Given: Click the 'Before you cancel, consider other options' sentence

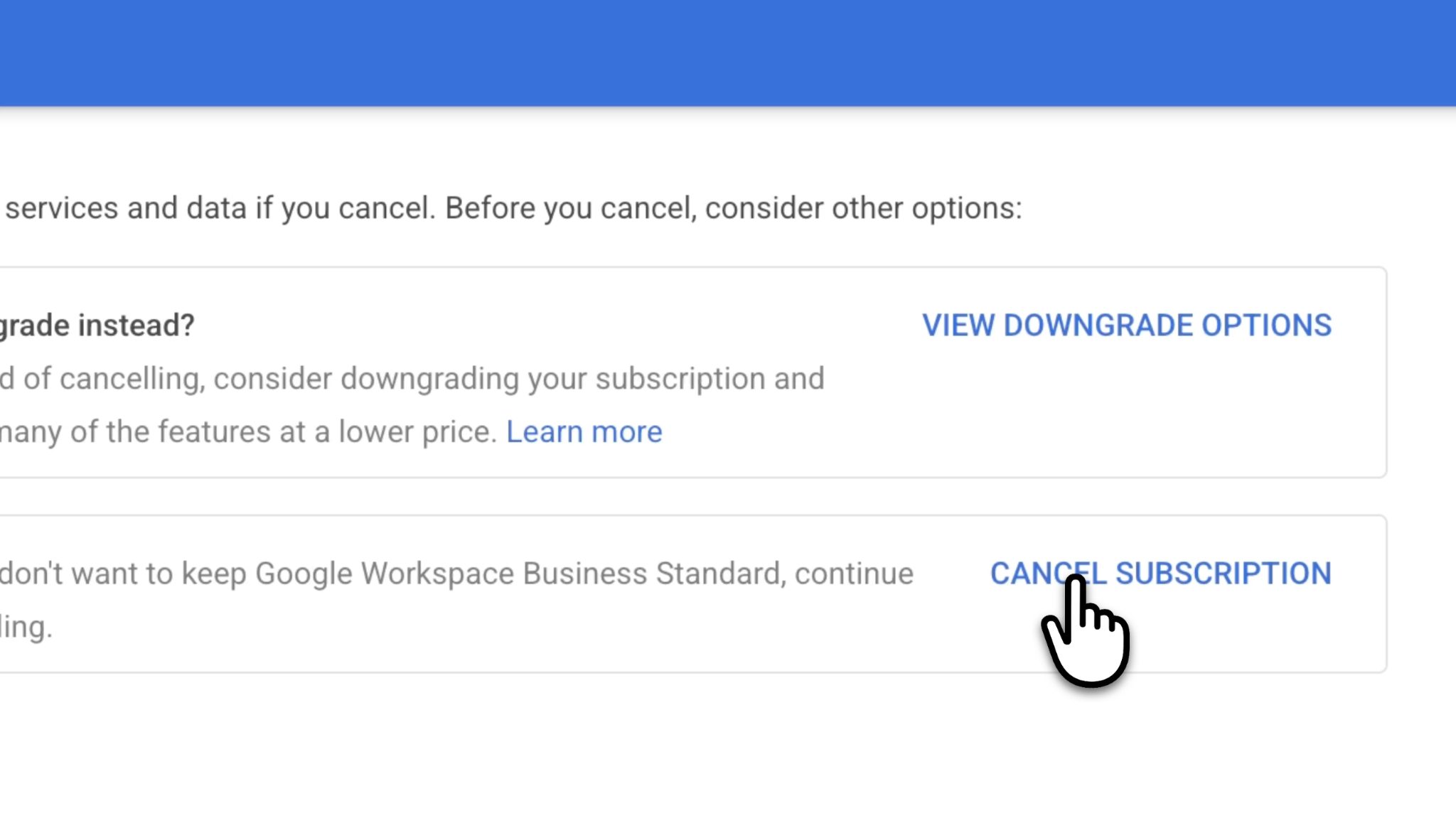Looking at the screenshot, I should tap(734, 208).
